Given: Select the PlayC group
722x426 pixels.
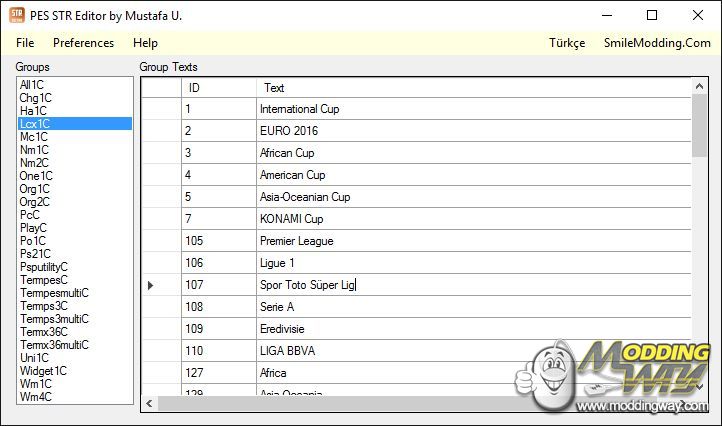Looking at the screenshot, I should tap(33, 228).
